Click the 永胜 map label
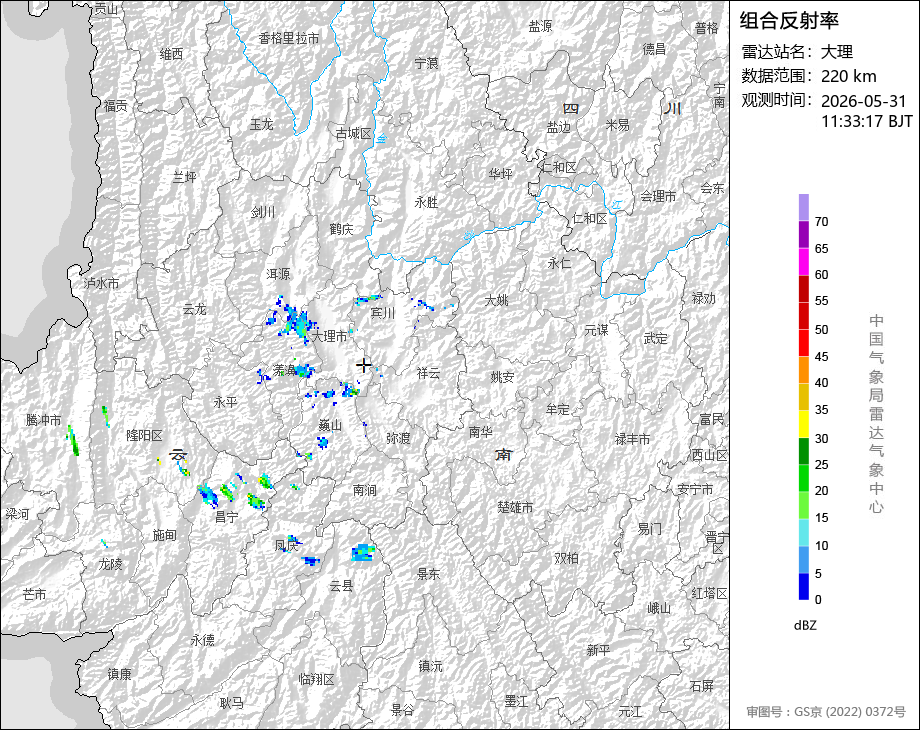The width and height of the screenshot is (920, 730). [427, 202]
